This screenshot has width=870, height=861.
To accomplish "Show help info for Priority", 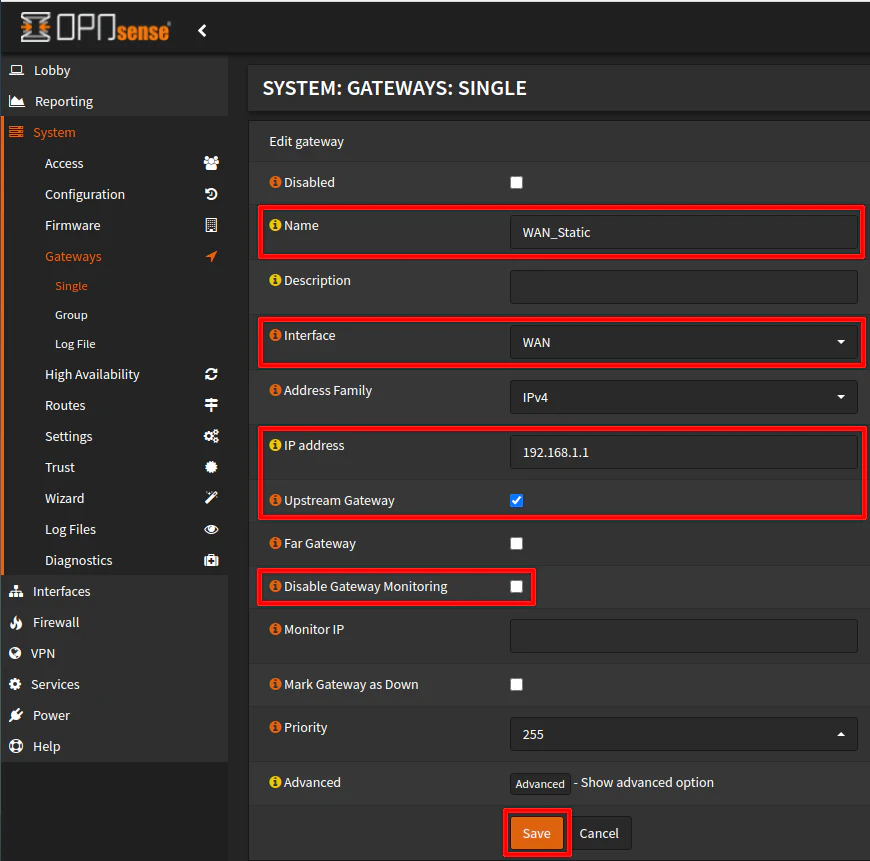I will [x=275, y=727].
